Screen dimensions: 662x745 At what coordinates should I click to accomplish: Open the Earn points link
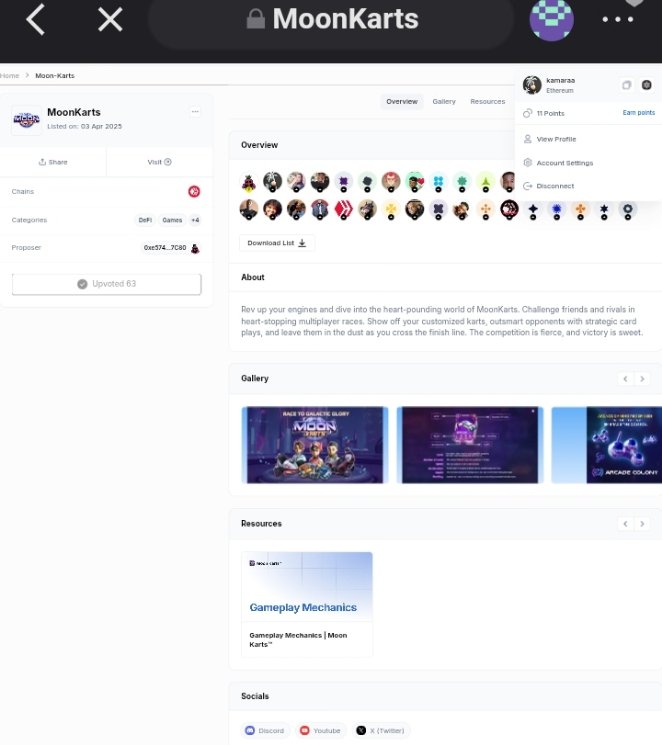coord(639,113)
